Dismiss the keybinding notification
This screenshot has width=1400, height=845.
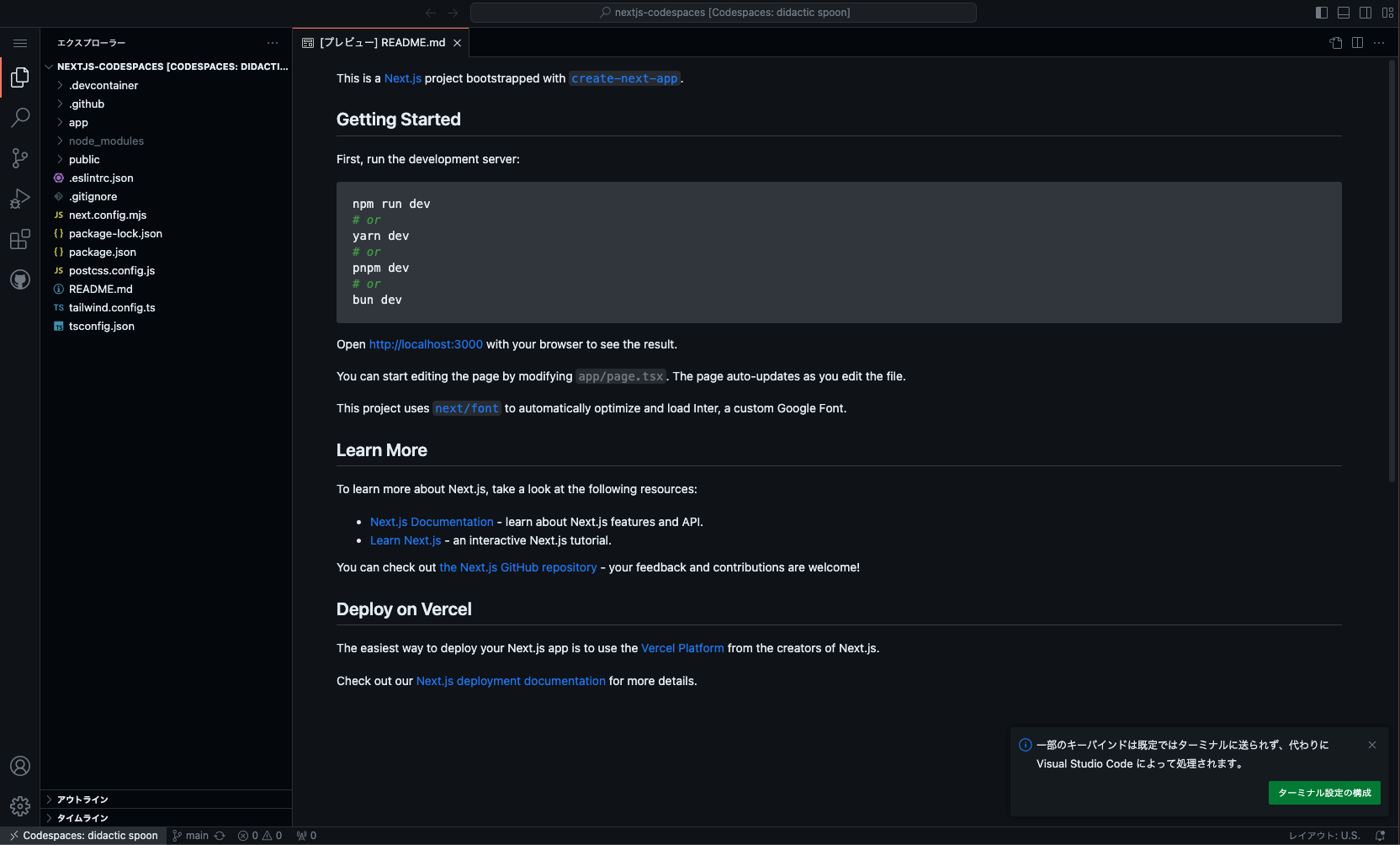click(1372, 745)
